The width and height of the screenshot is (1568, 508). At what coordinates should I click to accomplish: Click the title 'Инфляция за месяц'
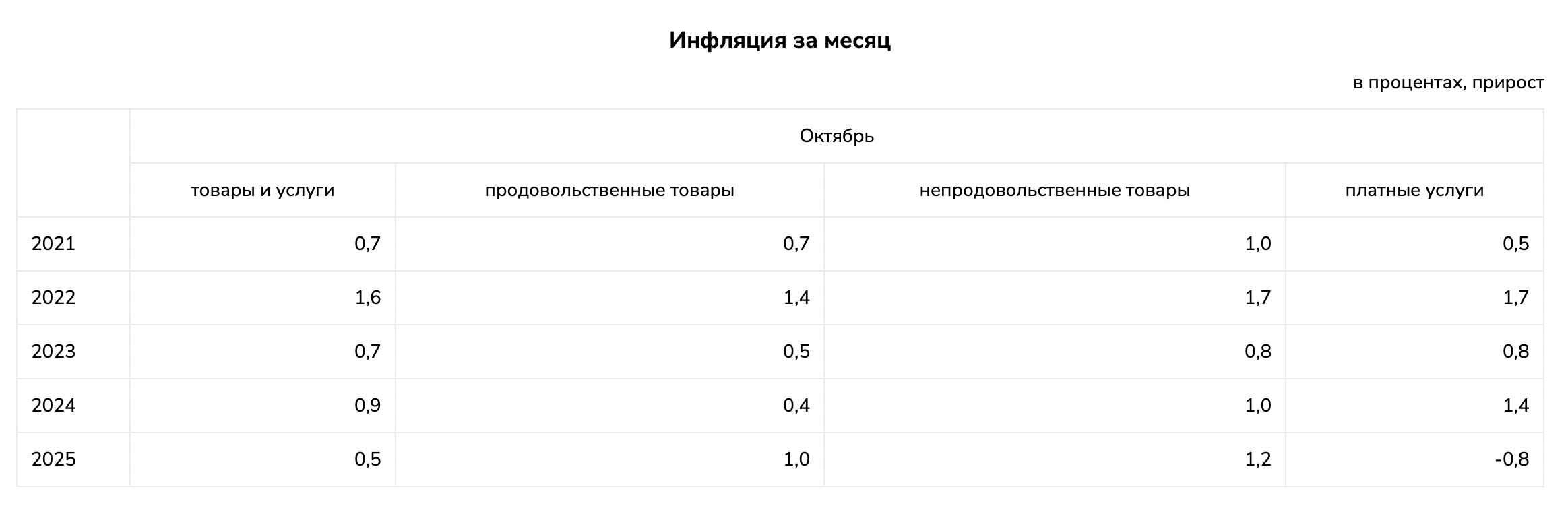click(780, 40)
